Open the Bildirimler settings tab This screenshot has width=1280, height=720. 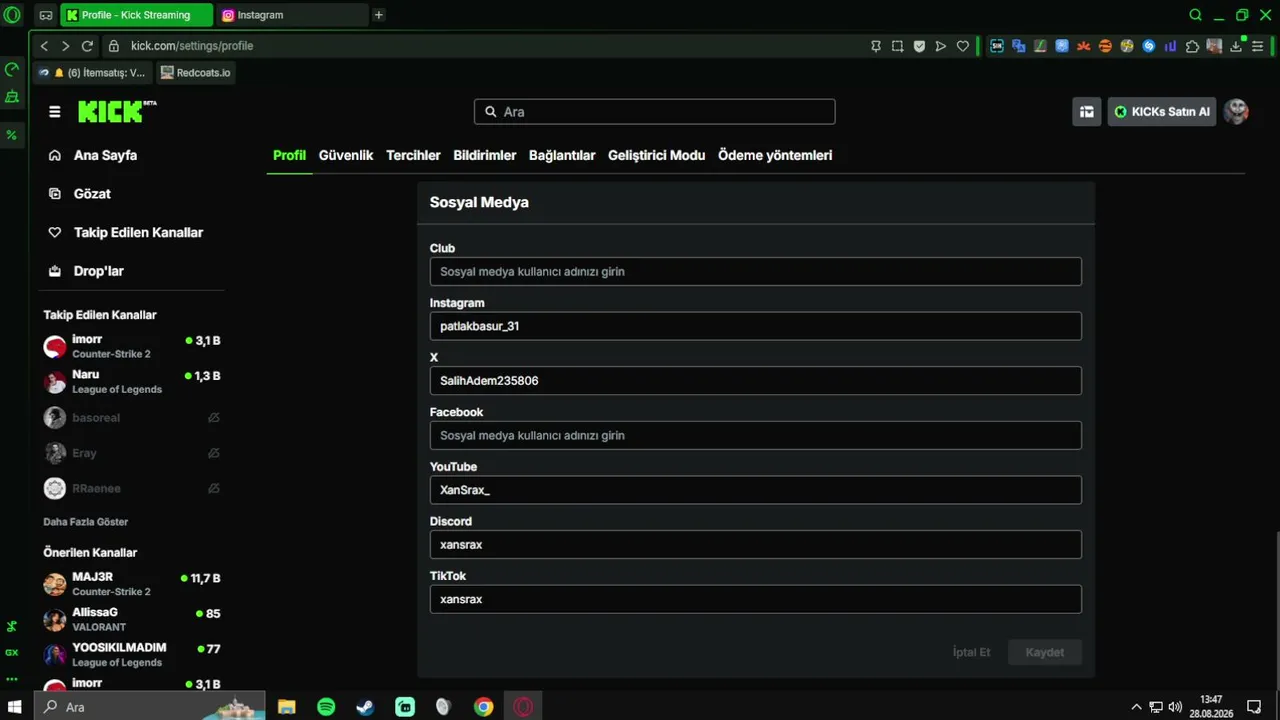pos(485,155)
